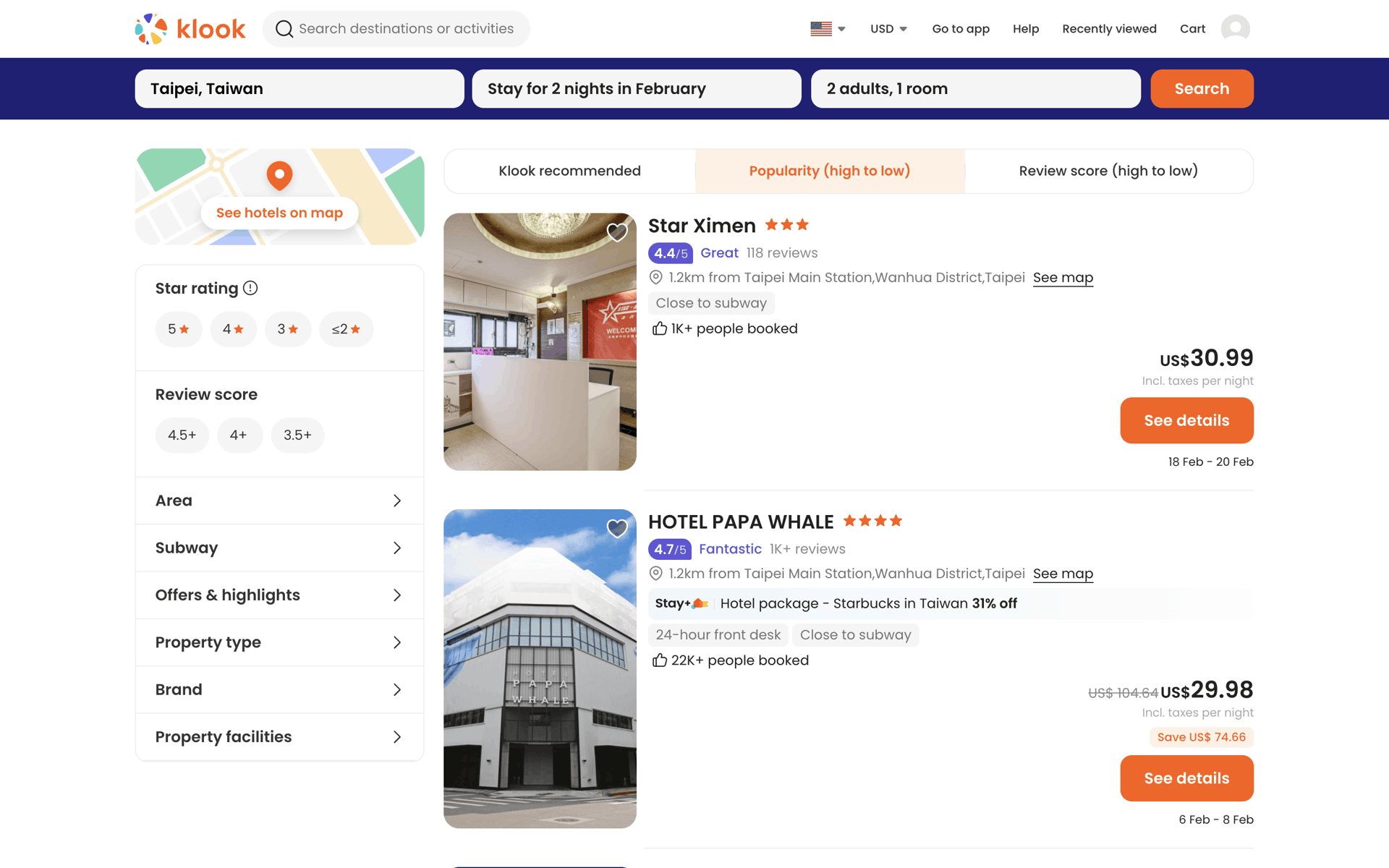Open the stay dates selector
Screen dimensions: 1389x868
(x=637, y=88)
